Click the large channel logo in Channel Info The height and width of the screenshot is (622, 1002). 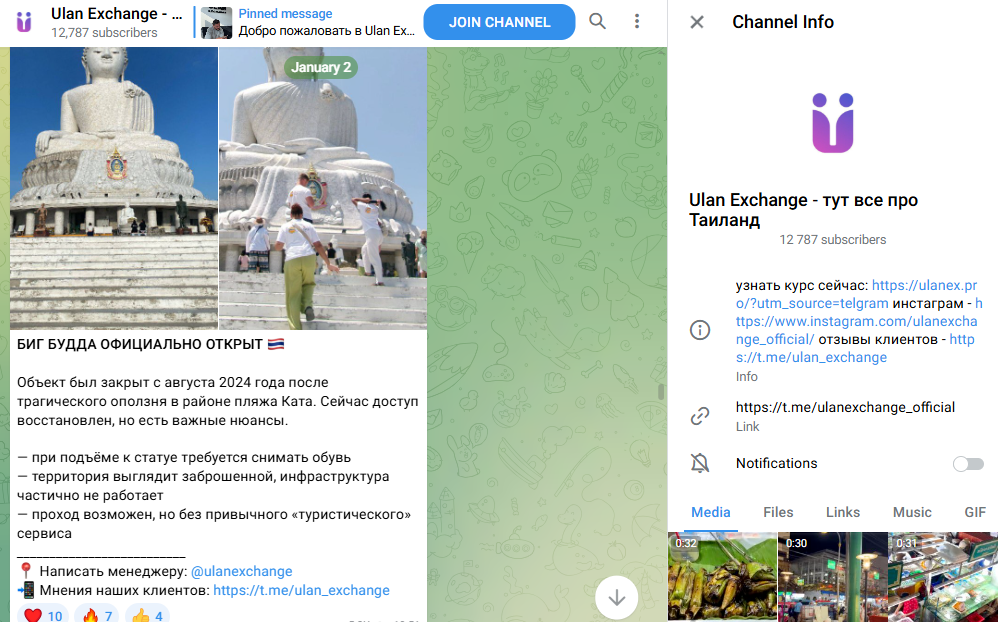(832, 123)
